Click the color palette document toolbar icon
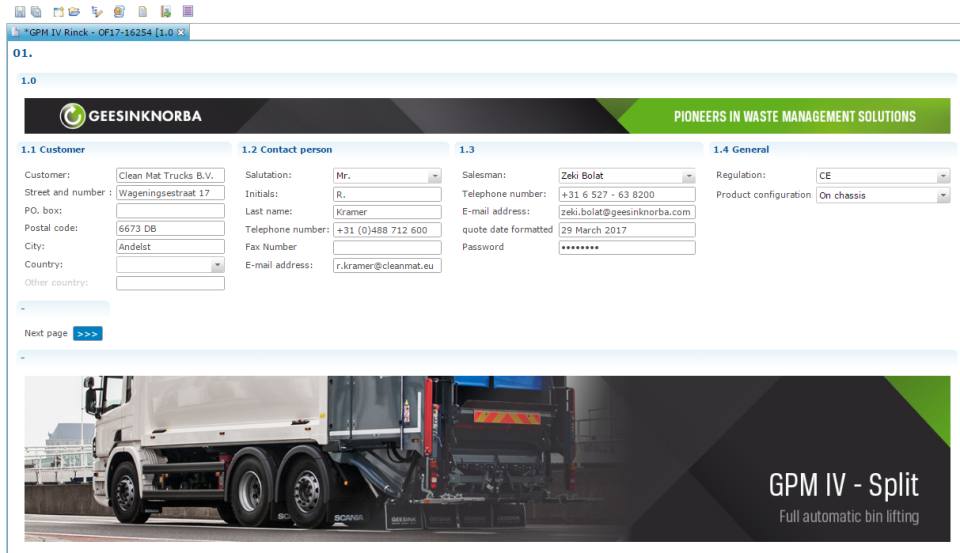The image size is (960, 553). 119,11
